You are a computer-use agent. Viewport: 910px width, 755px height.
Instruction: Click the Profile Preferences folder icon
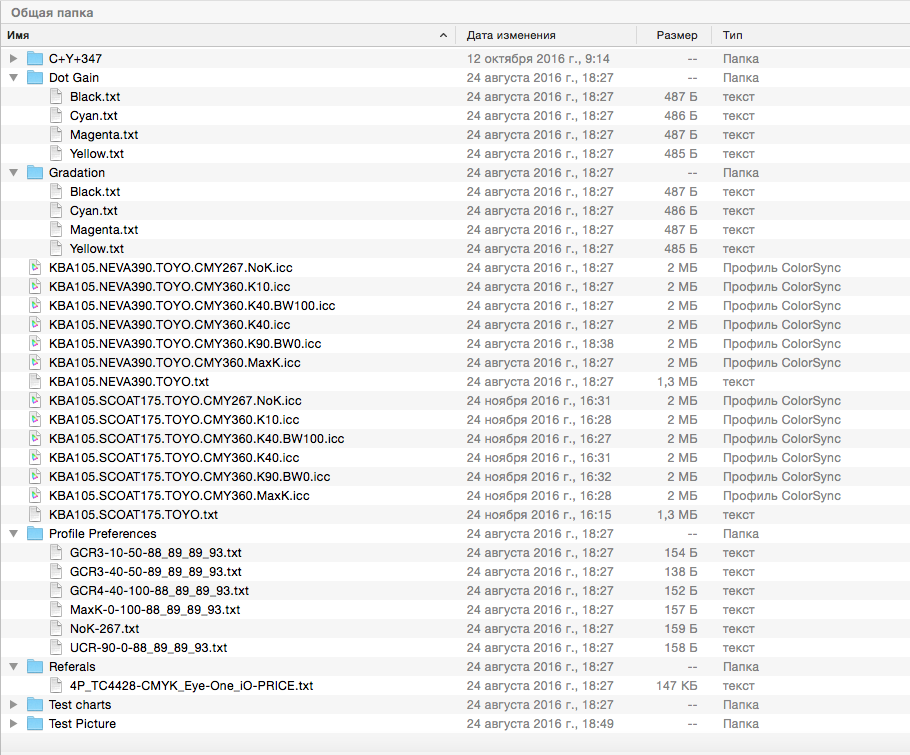(x=35, y=534)
